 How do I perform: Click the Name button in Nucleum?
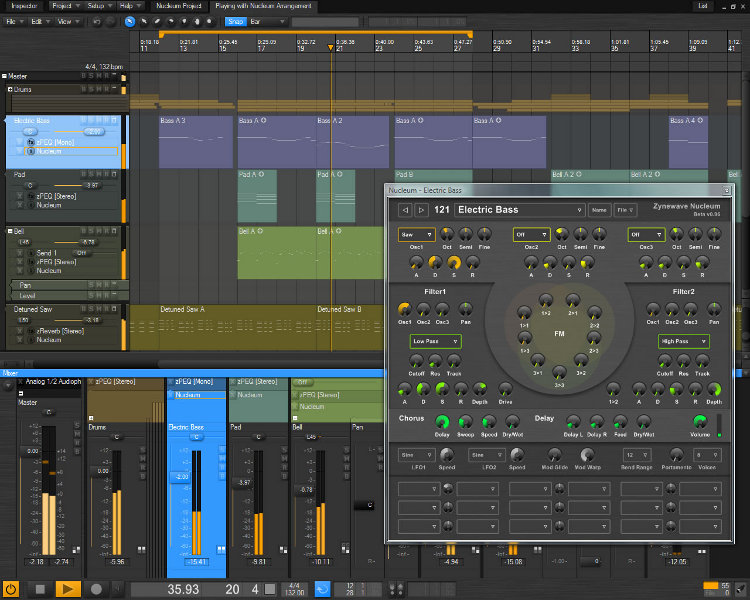coord(599,210)
